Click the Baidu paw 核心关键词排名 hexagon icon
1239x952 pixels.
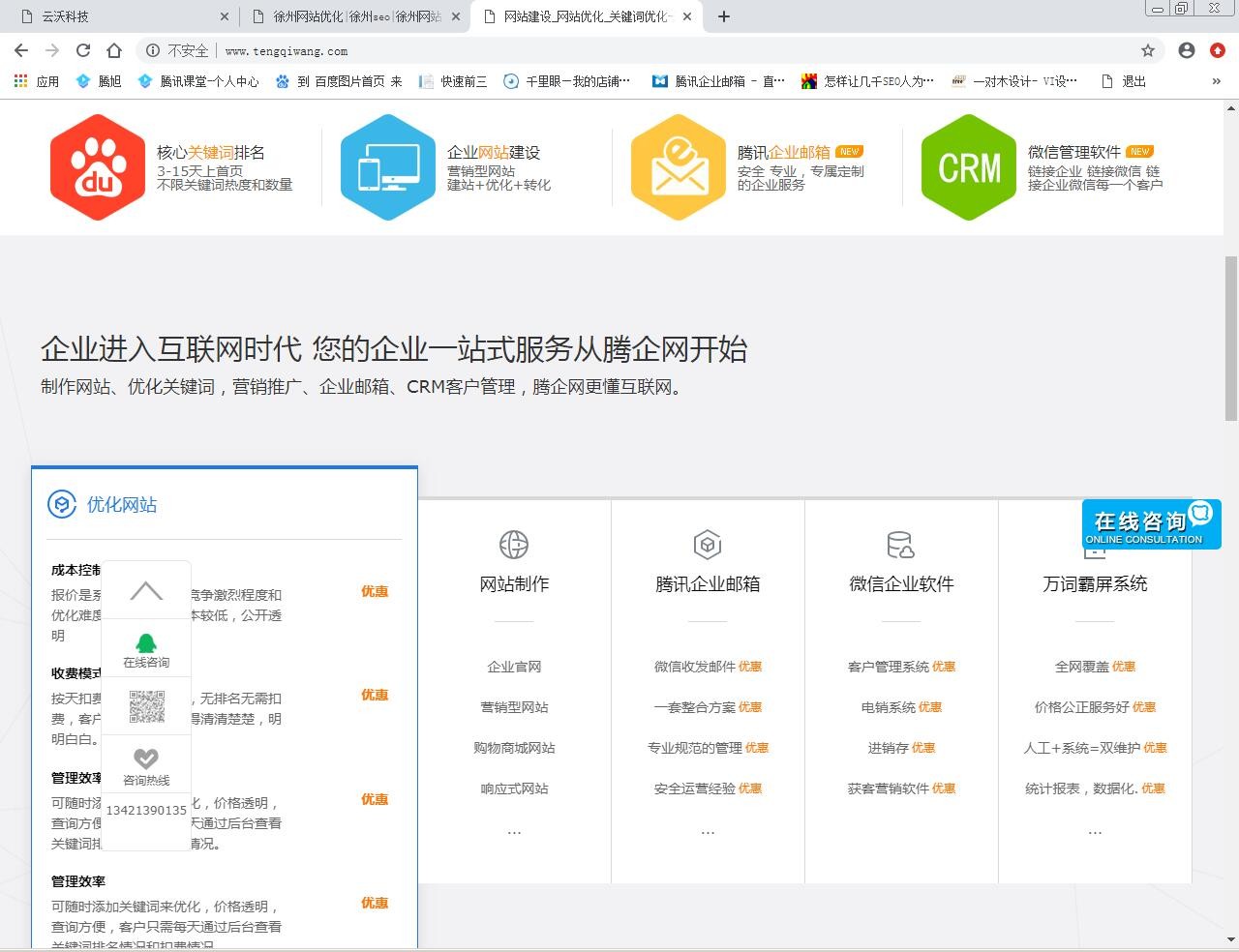pyautogui.click(x=98, y=165)
